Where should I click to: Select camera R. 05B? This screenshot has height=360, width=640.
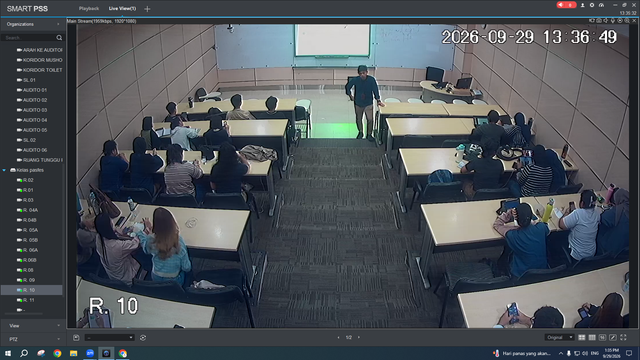coord(27,240)
